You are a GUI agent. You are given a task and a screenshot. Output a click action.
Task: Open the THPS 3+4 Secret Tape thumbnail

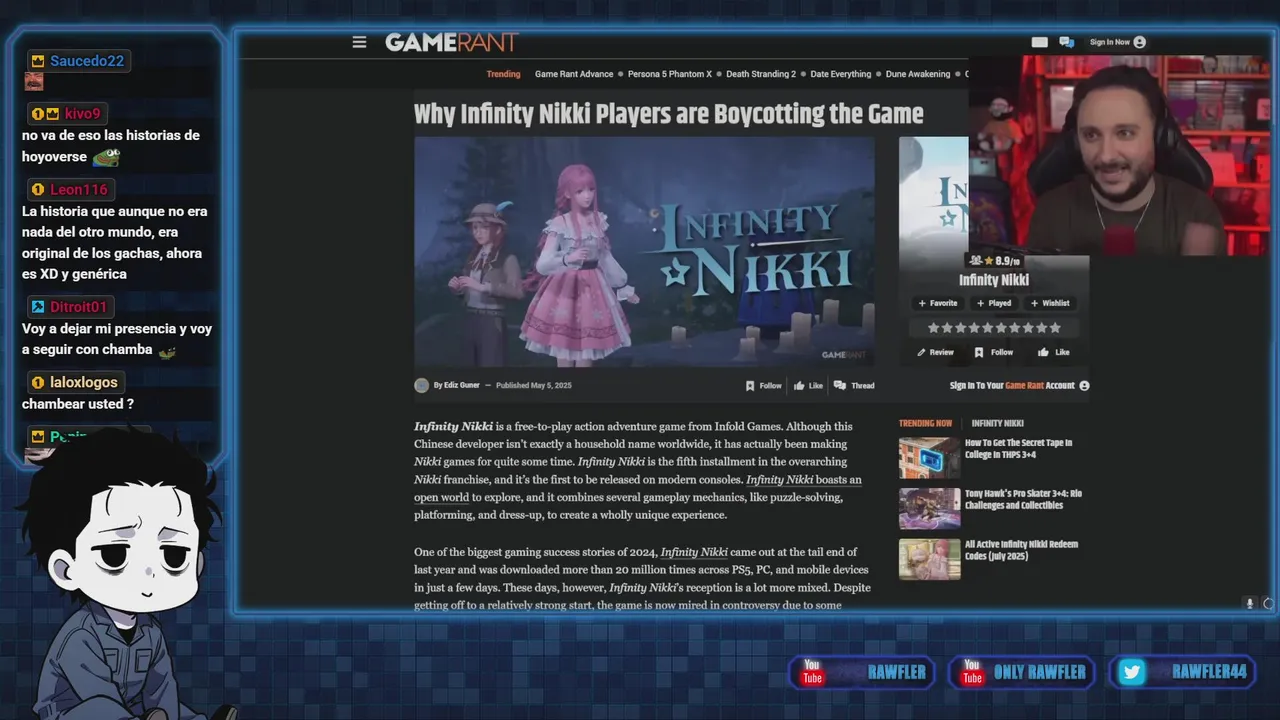coord(929,458)
